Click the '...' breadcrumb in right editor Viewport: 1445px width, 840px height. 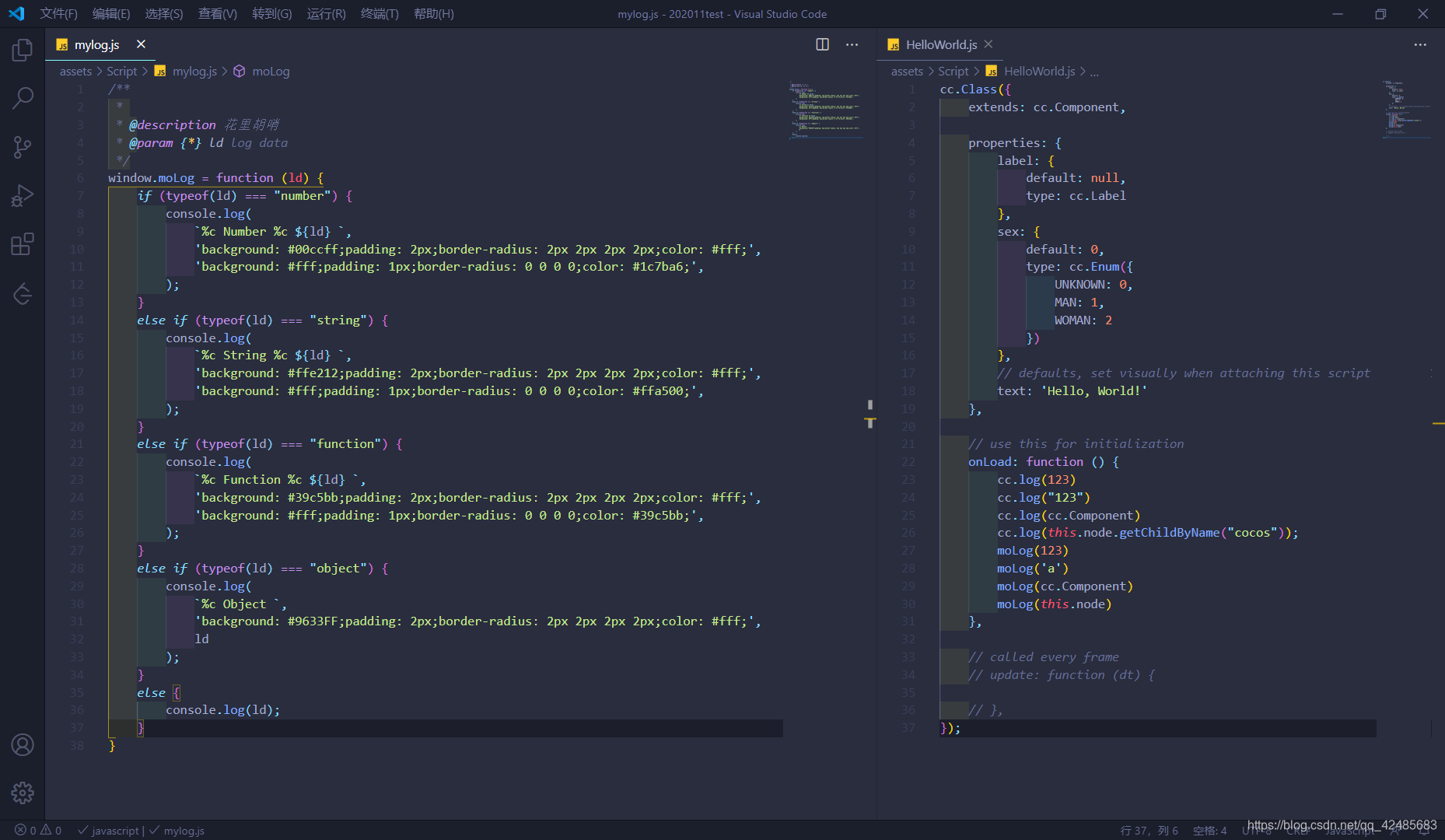click(1094, 71)
